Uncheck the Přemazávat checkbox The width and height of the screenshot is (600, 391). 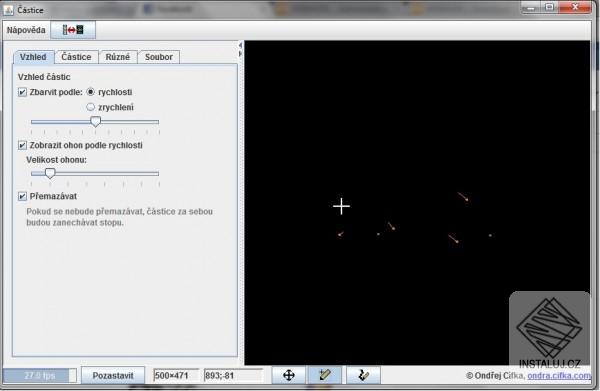tap(22, 197)
